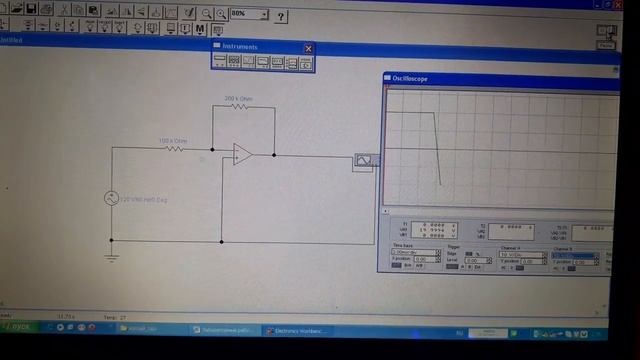
Task: Open the Analog ICs parts bin
Action: pyautogui.click(x=90, y=27)
